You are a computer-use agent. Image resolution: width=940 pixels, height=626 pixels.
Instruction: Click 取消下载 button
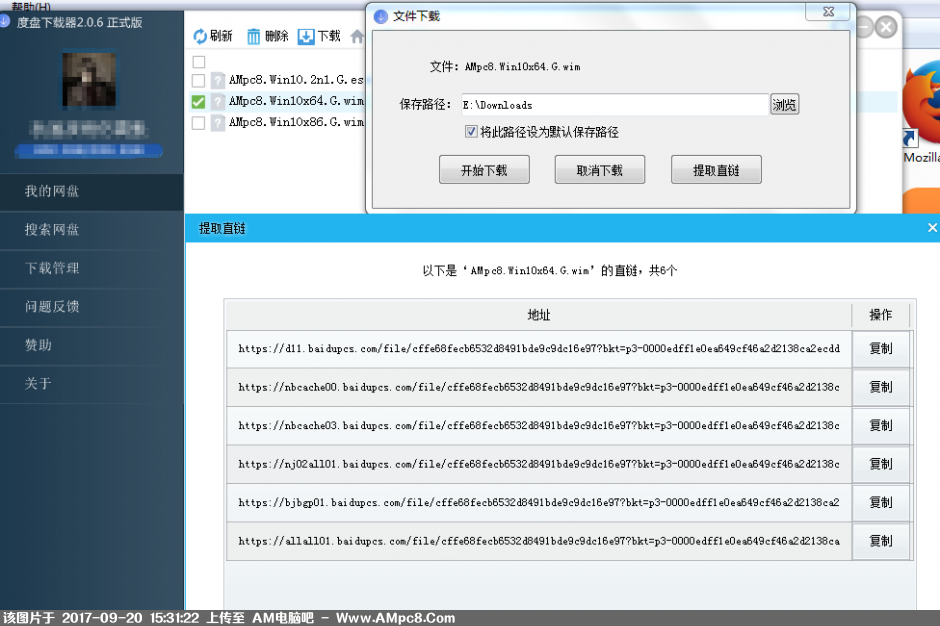(599, 170)
